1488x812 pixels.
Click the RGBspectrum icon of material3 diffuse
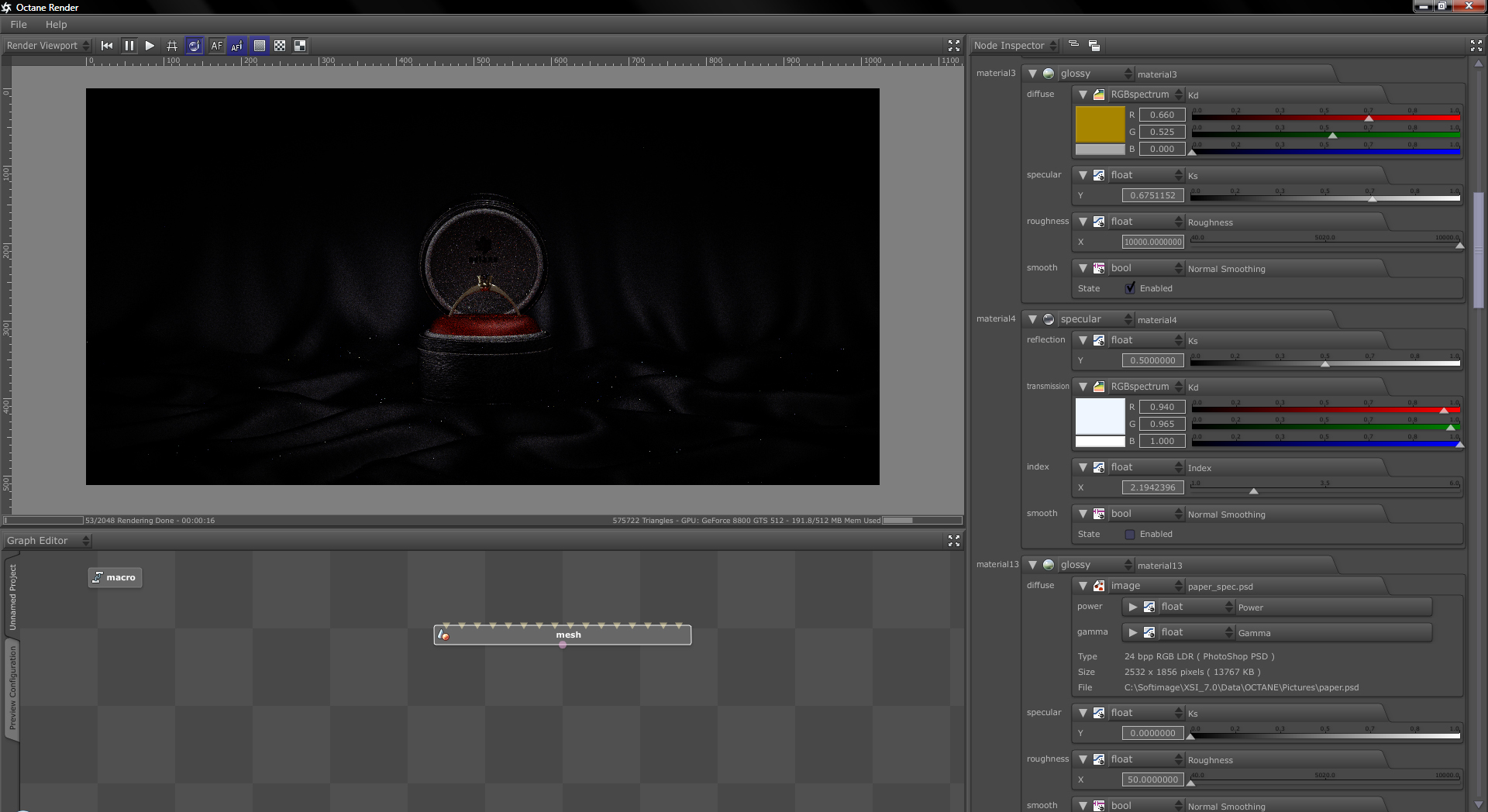(1099, 95)
